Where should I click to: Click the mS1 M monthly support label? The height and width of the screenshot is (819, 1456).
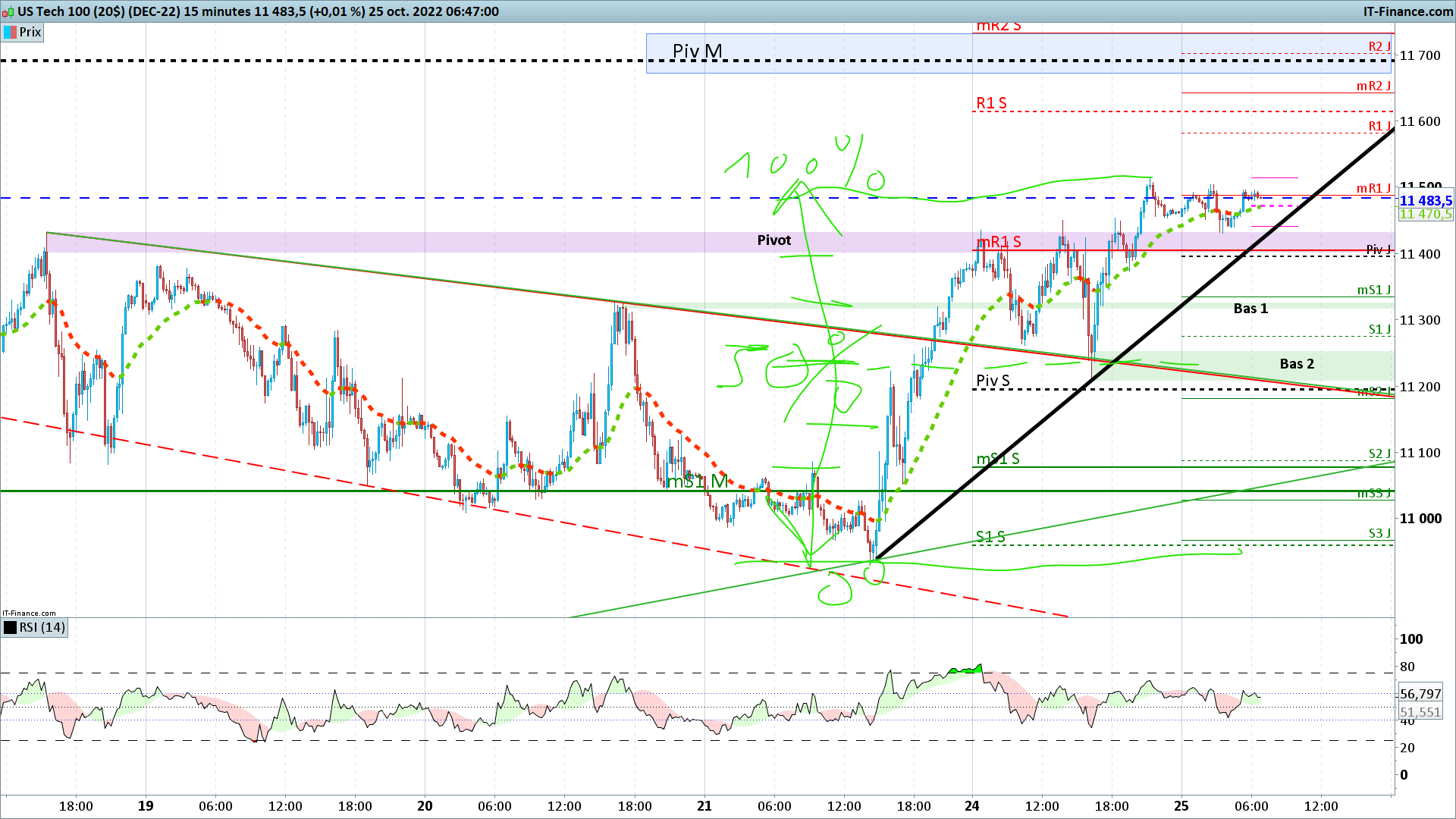tap(697, 481)
